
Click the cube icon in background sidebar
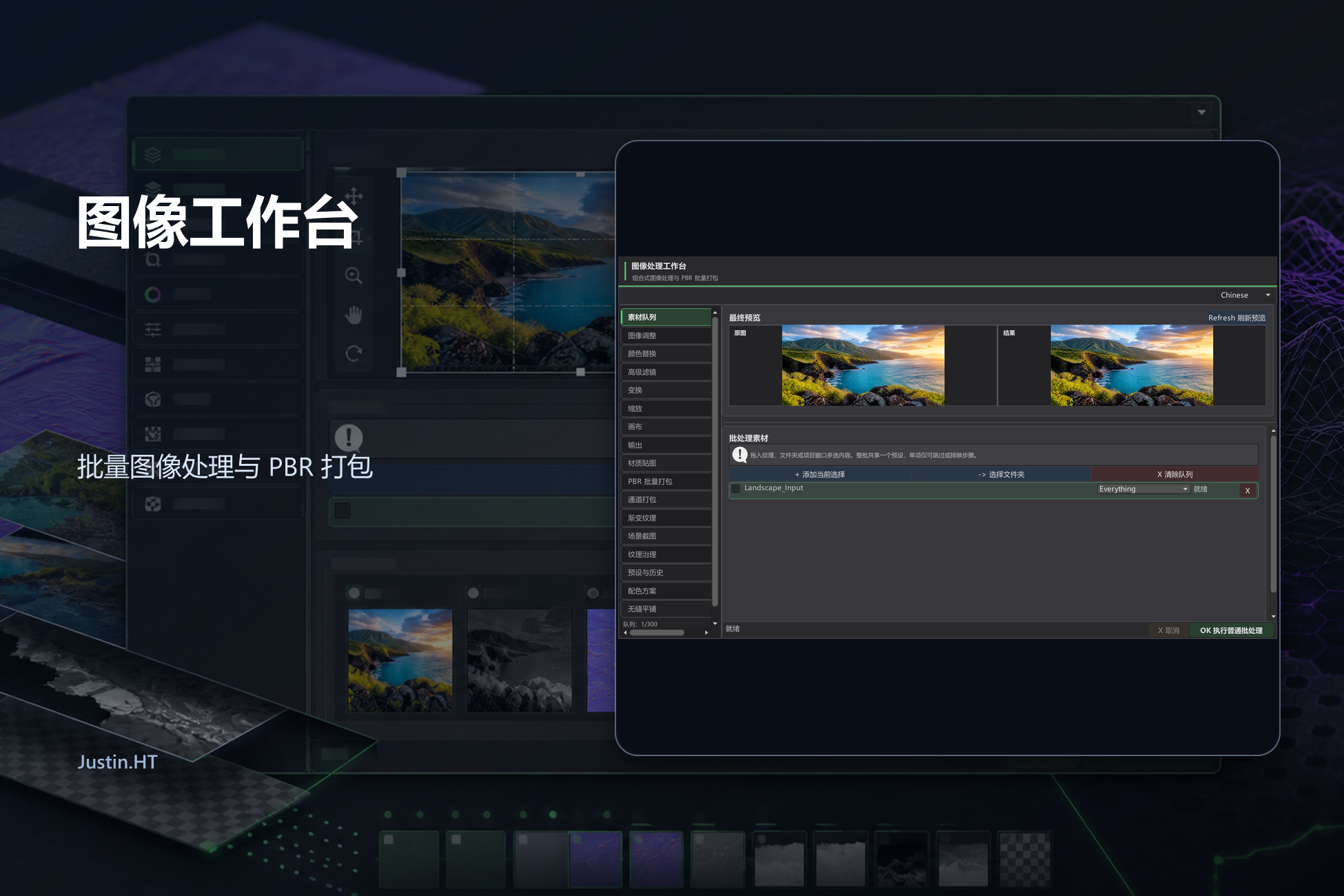(153, 400)
